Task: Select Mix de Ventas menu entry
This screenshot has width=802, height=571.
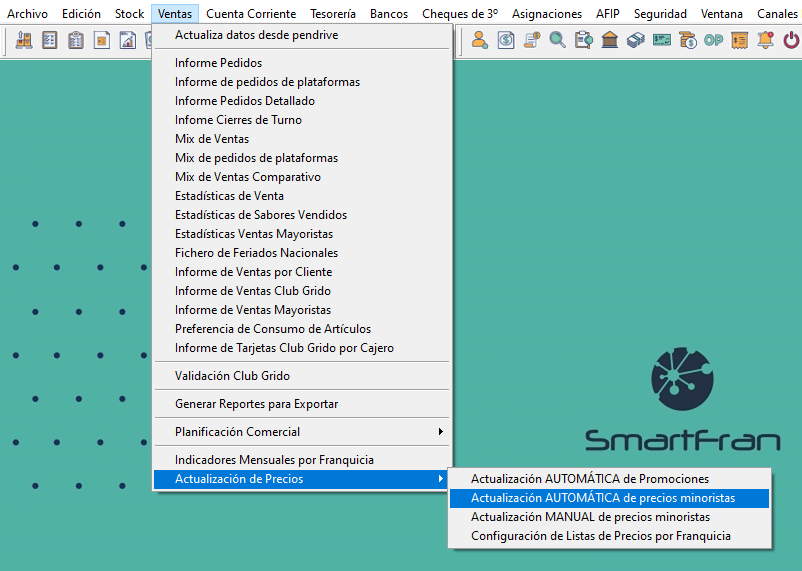Action: (x=212, y=139)
